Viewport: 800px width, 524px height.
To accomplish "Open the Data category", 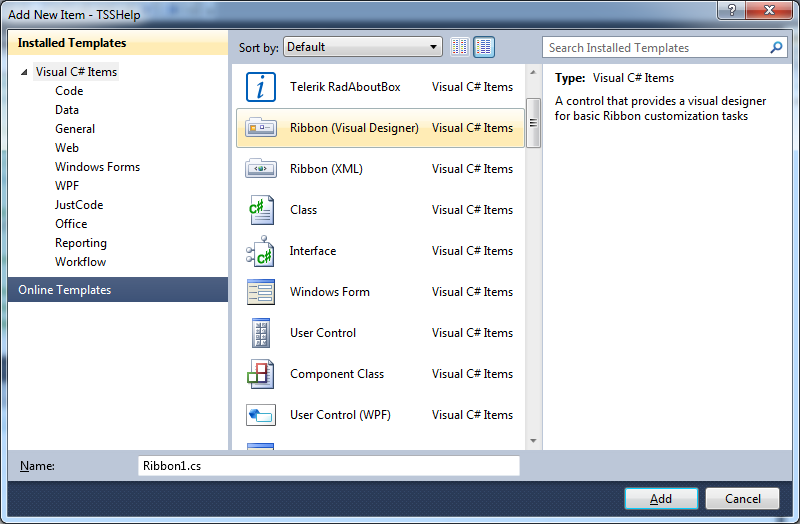I will coord(67,110).
